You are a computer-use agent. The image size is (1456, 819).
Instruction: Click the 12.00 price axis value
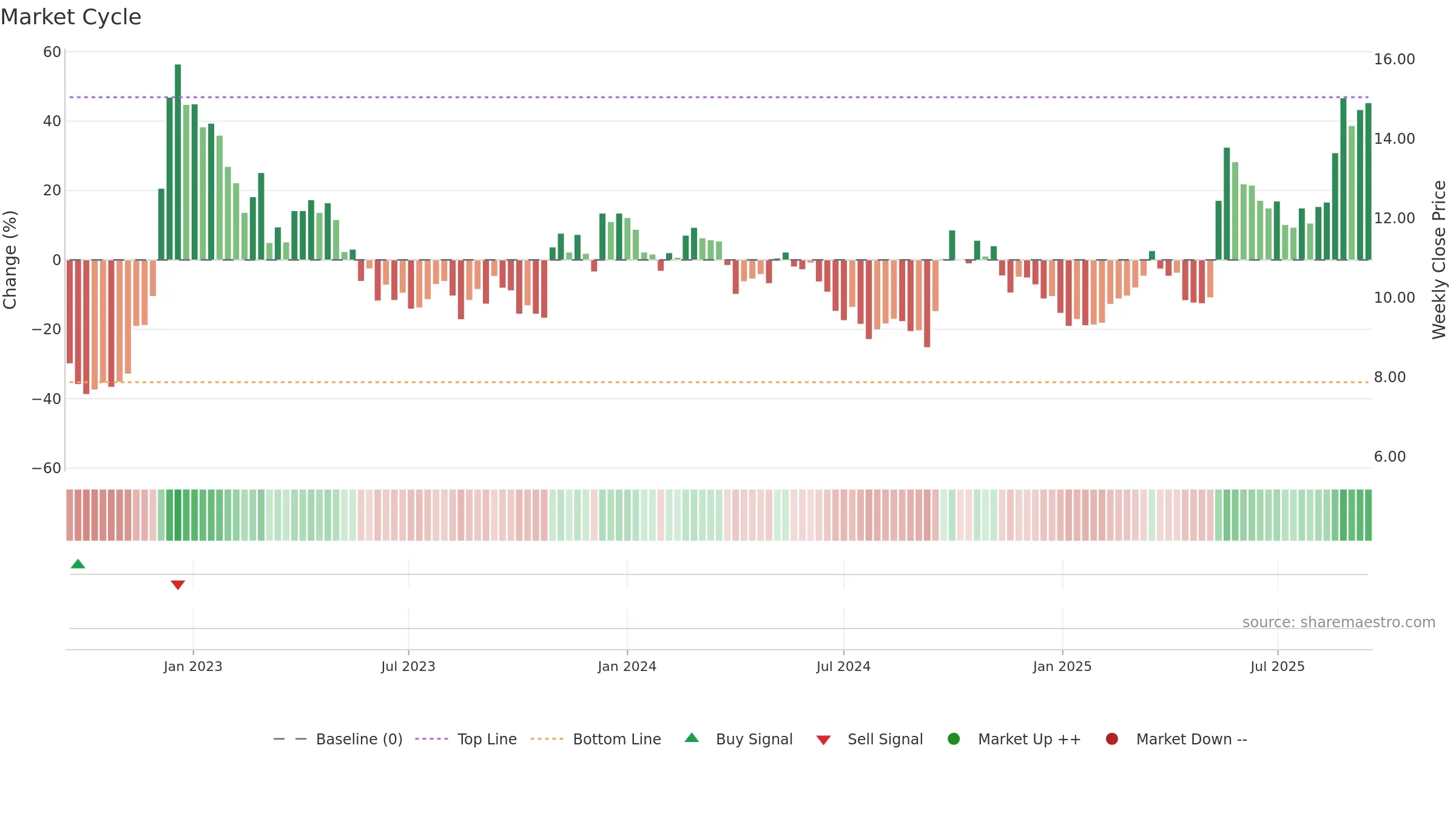1394,218
